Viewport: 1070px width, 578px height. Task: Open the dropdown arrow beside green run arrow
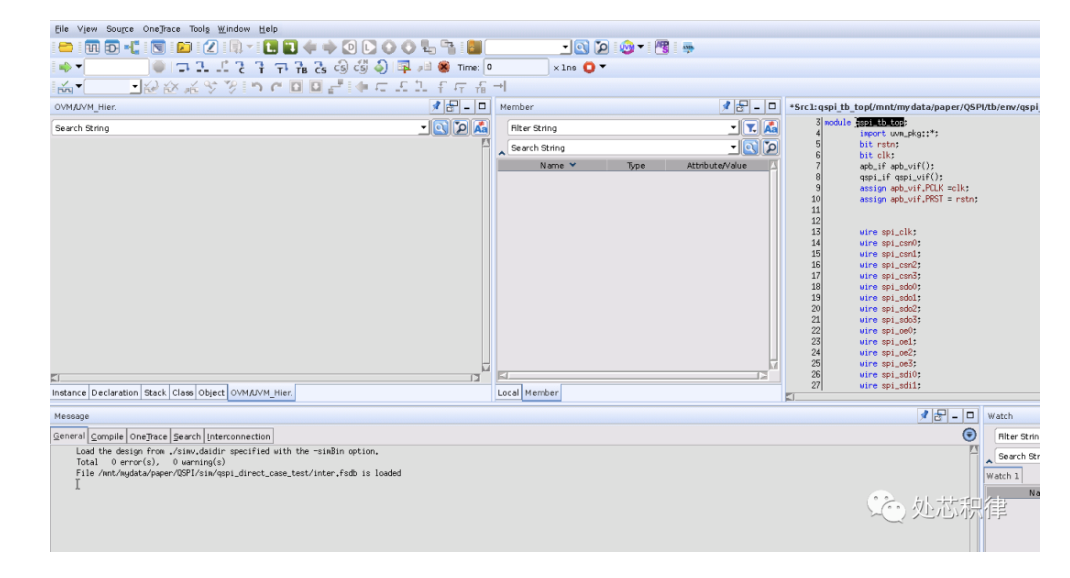tap(78, 67)
